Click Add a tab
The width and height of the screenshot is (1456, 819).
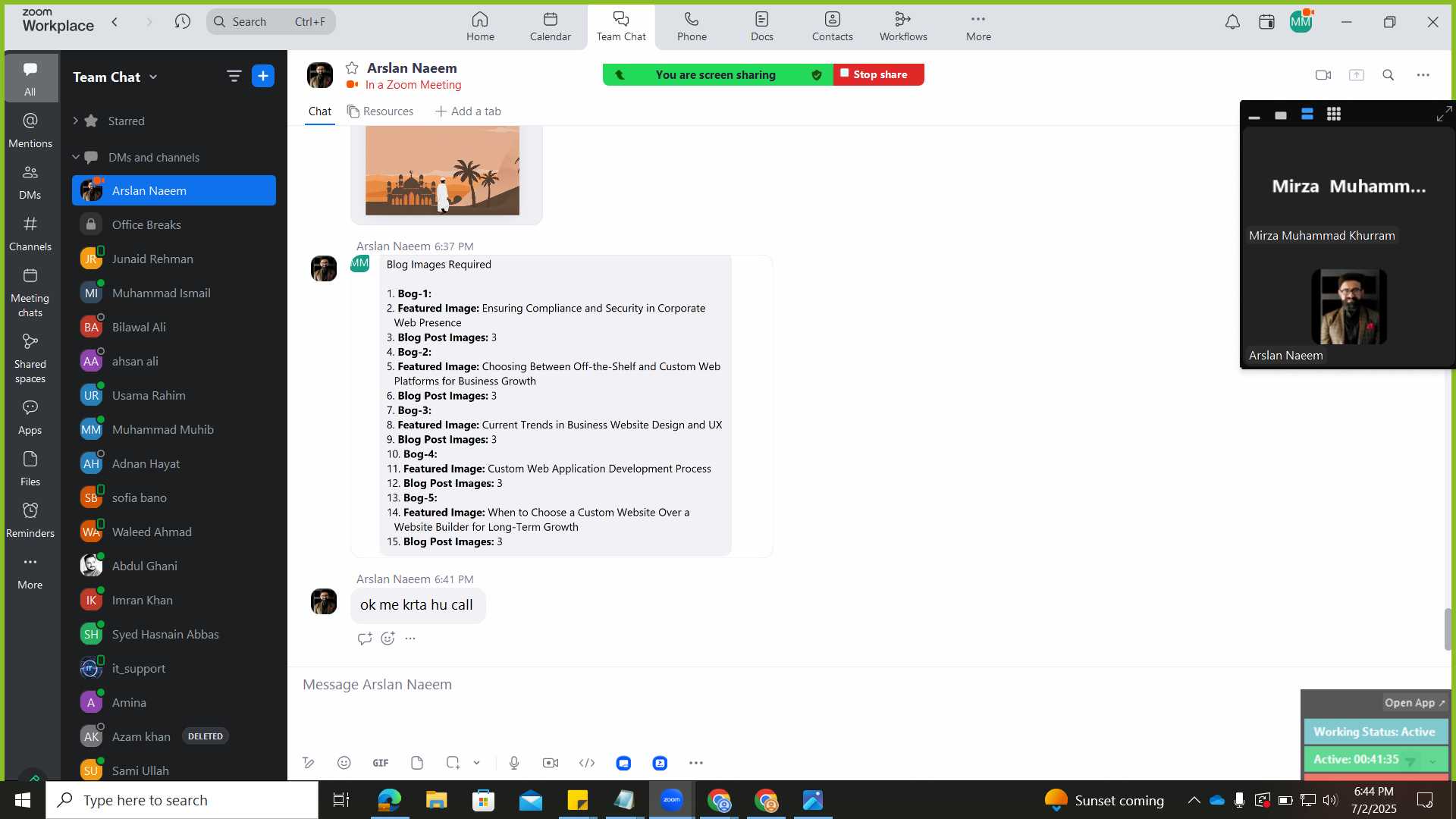click(468, 111)
